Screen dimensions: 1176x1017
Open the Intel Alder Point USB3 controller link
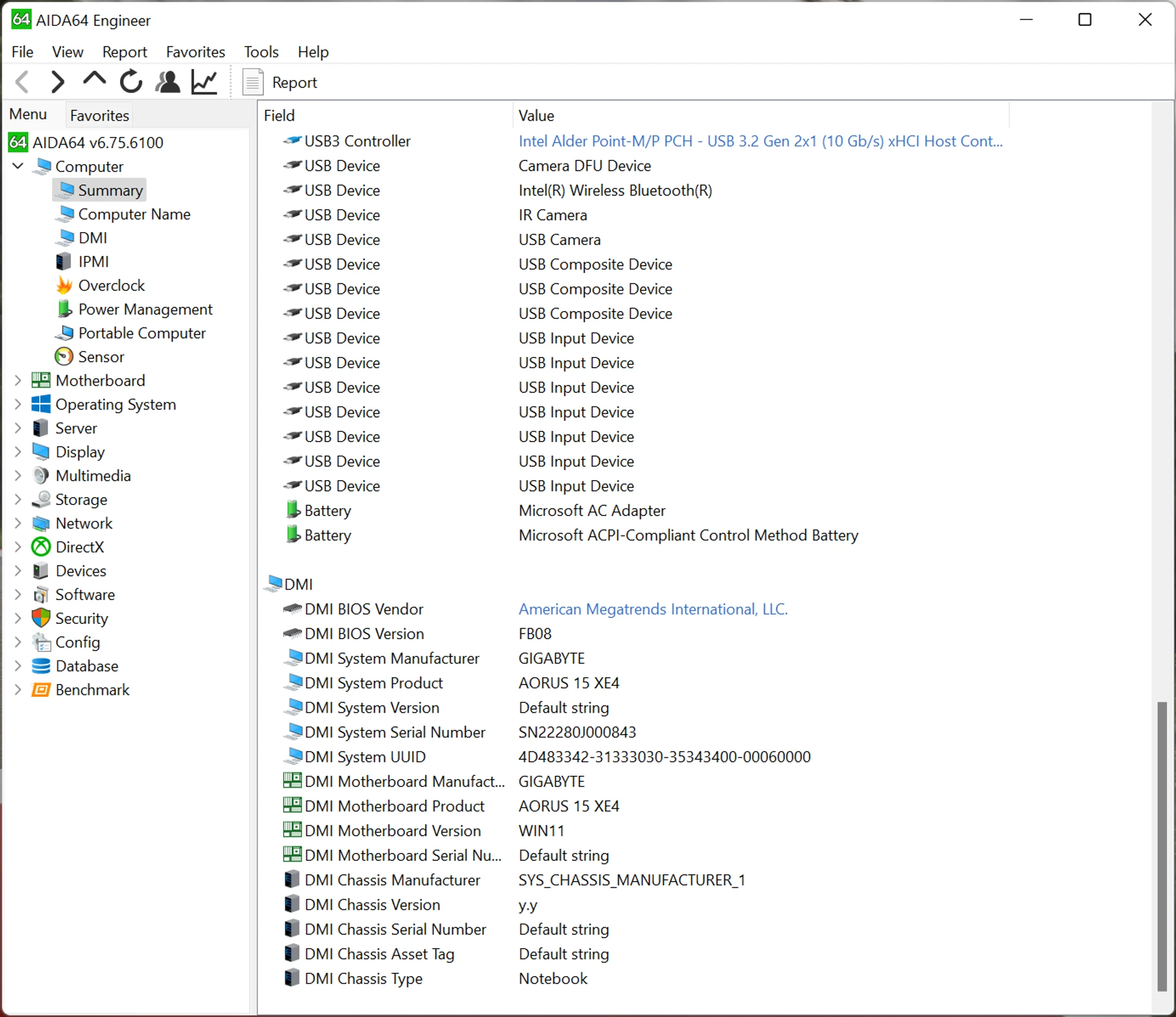(760, 141)
